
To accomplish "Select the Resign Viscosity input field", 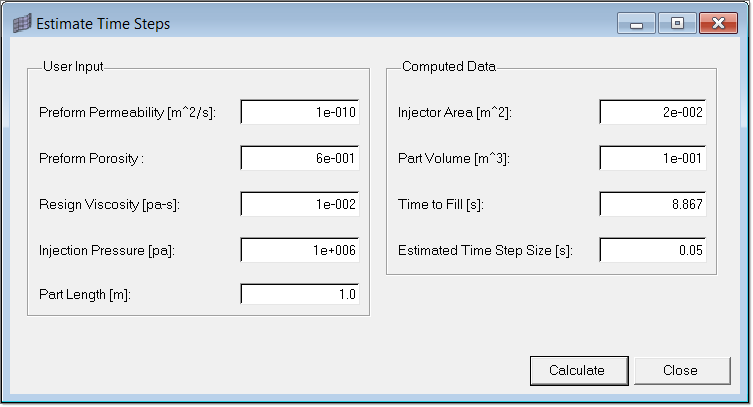I will tap(300, 204).
